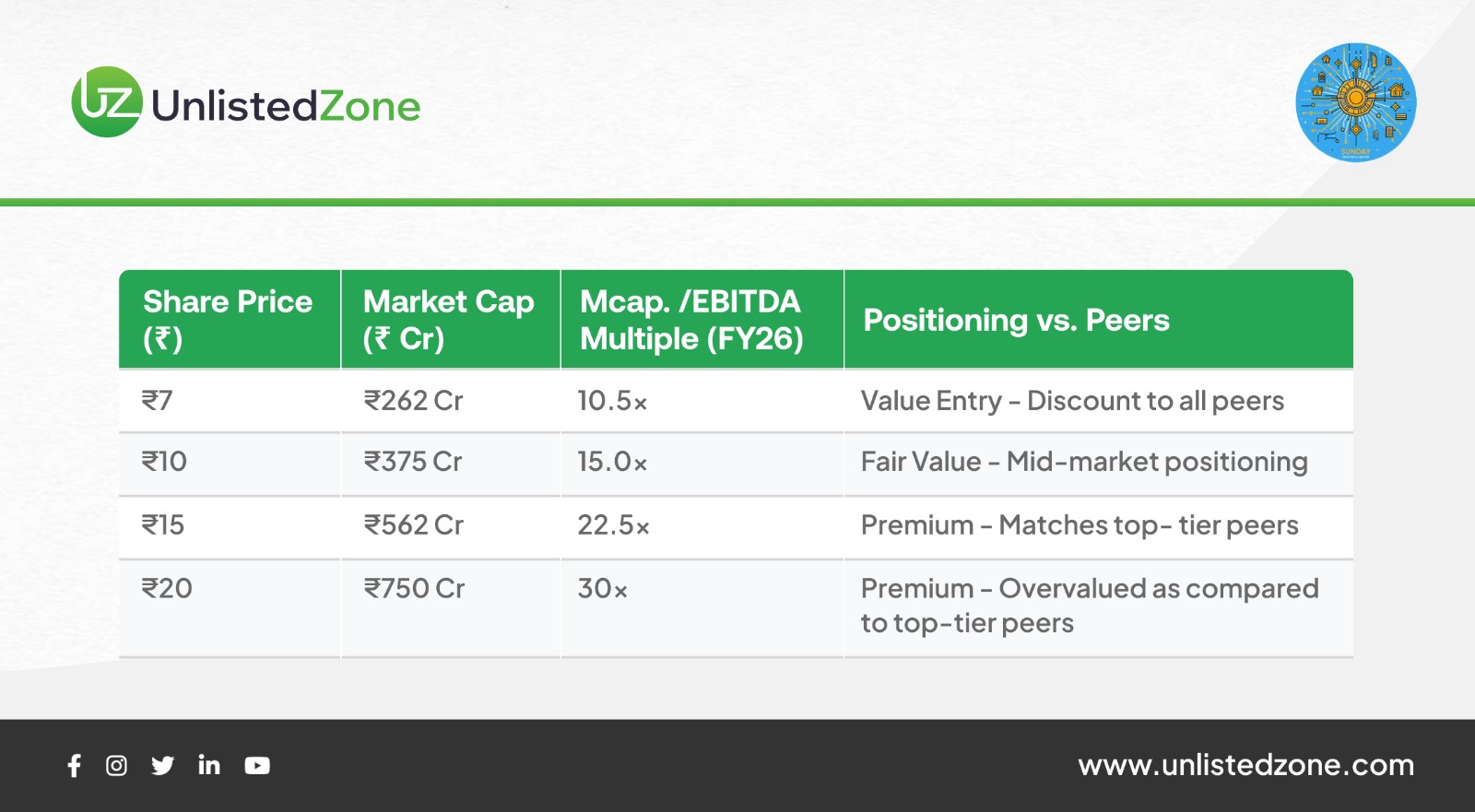This screenshot has height=812, width=1475.
Task: Click the green UZ logo icon
Action: coord(107,102)
